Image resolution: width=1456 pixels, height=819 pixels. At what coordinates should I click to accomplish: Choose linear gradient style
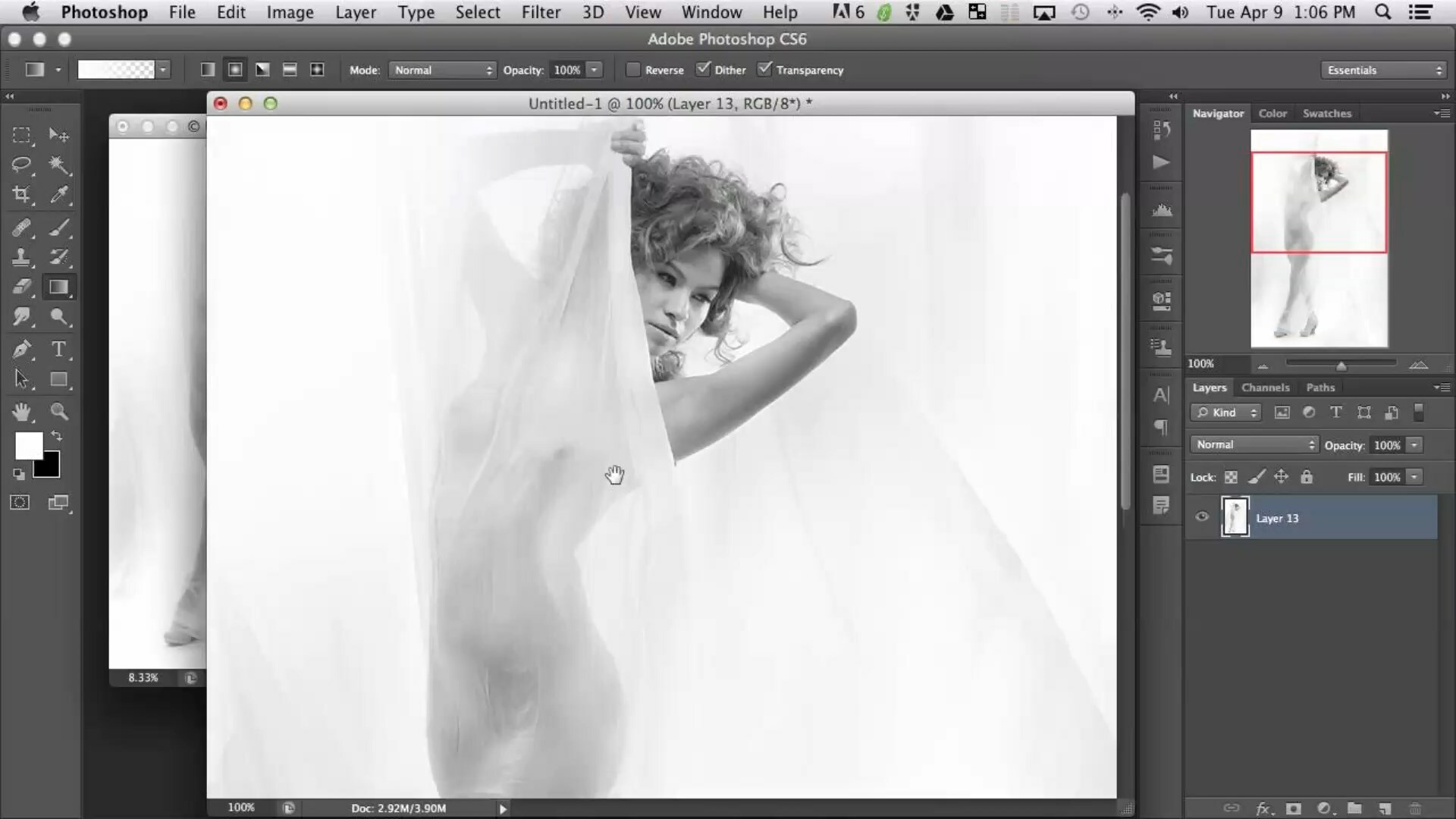(x=207, y=70)
